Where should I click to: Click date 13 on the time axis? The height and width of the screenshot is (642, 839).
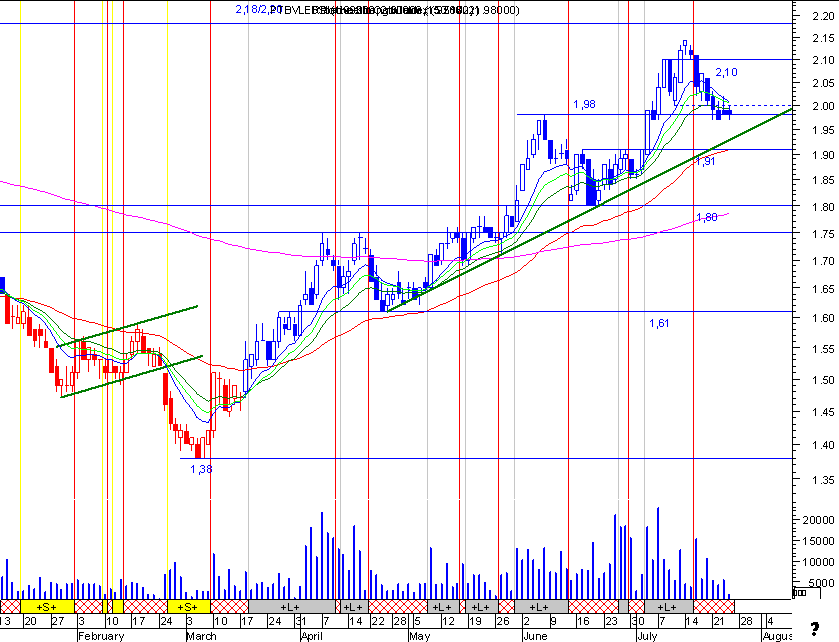[x=5, y=621]
